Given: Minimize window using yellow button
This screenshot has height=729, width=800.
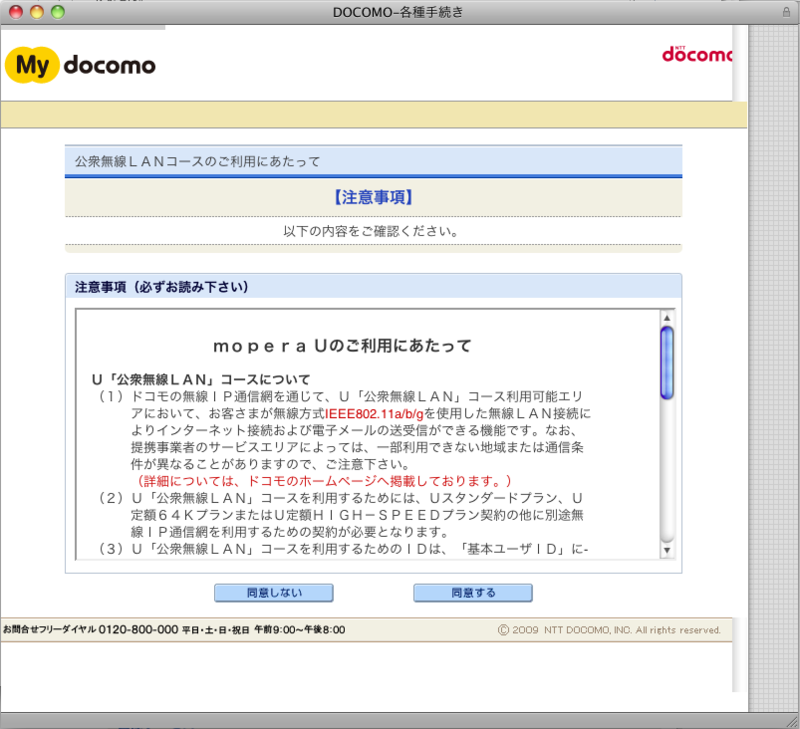Looking at the screenshot, I should pos(37,12).
